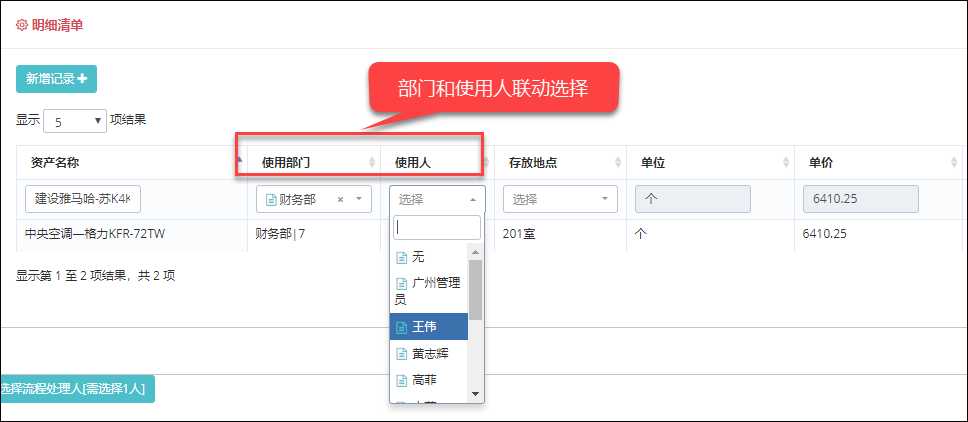The image size is (968, 422).
Task: Click the 中央空调—格力KFR-72TW cell
Action: [131, 234]
